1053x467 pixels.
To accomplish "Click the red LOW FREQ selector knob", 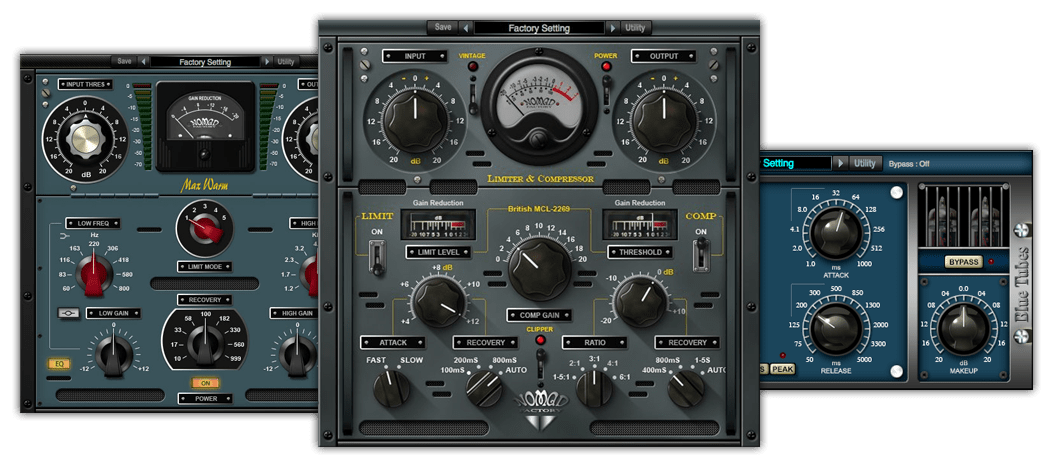I will coord(94,274).
